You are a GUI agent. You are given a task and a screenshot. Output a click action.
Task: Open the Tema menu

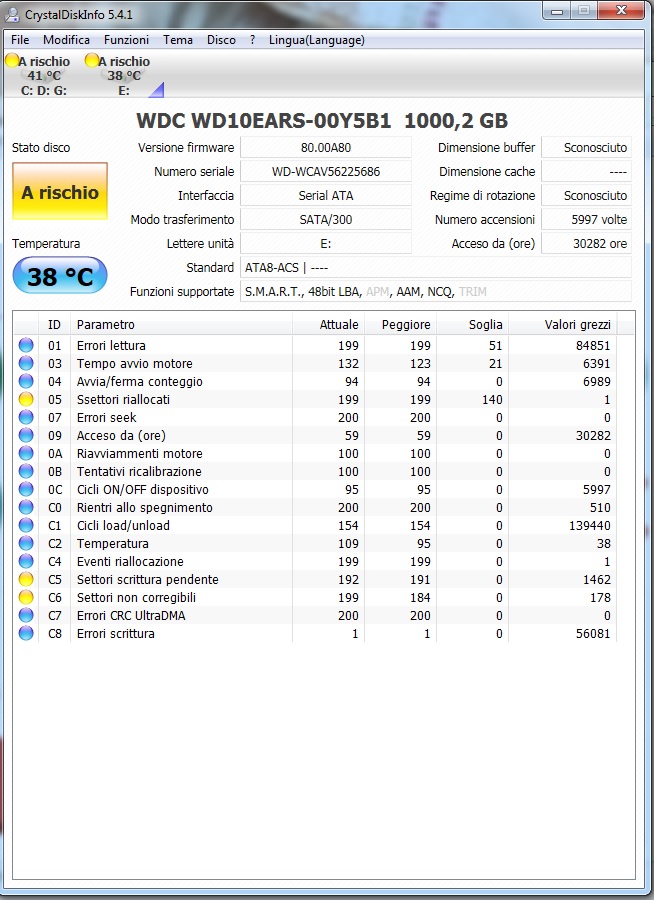coord(177,40)
